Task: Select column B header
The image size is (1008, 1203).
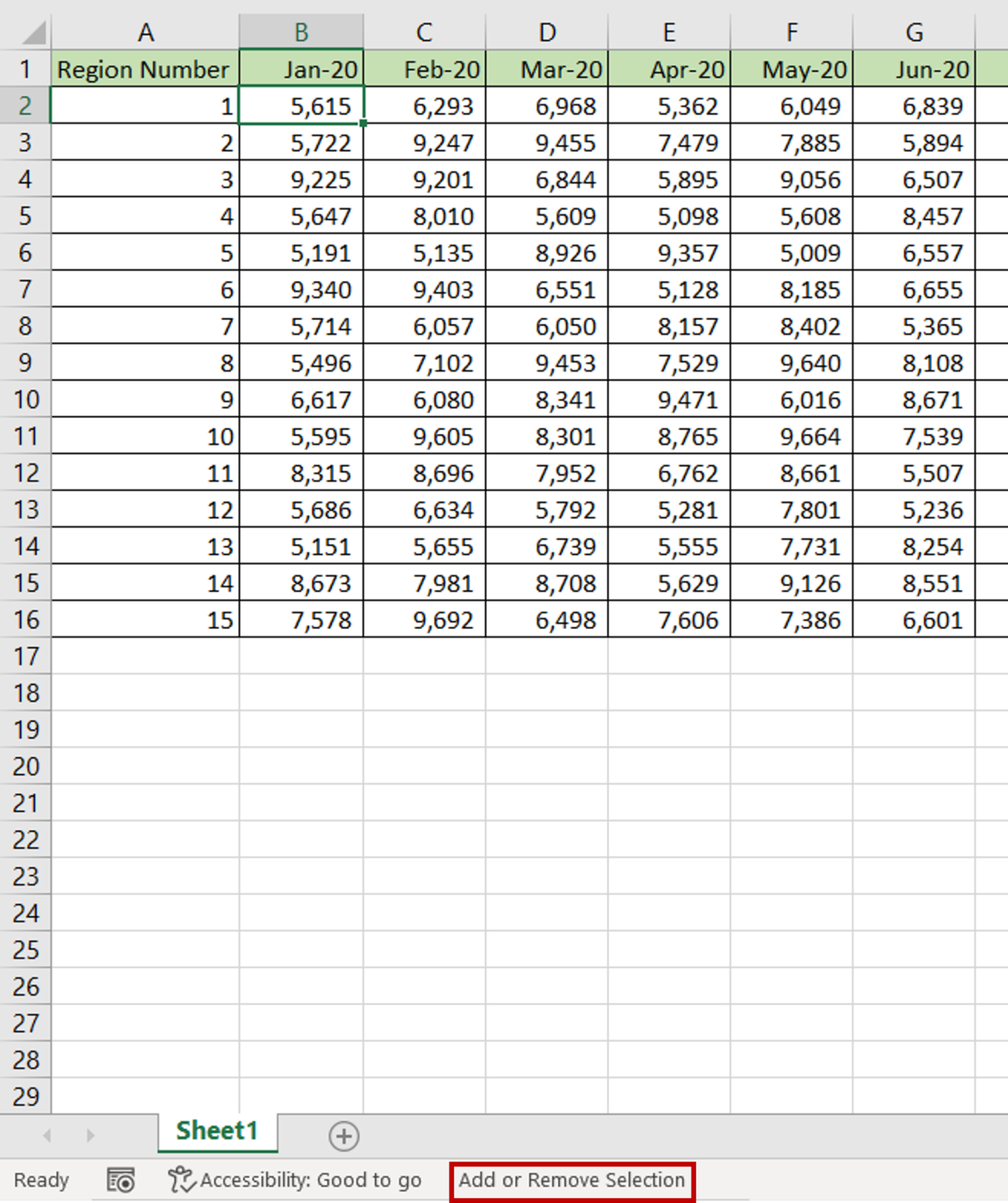Action: 302,31
